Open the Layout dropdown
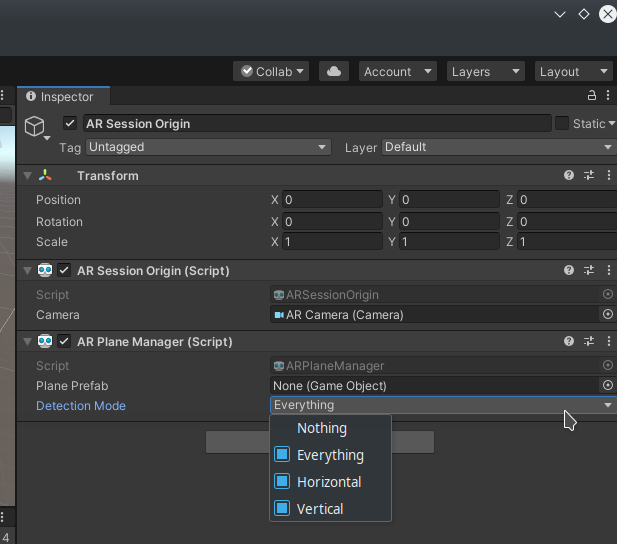 pyautogui.click(x=573, y=71)
